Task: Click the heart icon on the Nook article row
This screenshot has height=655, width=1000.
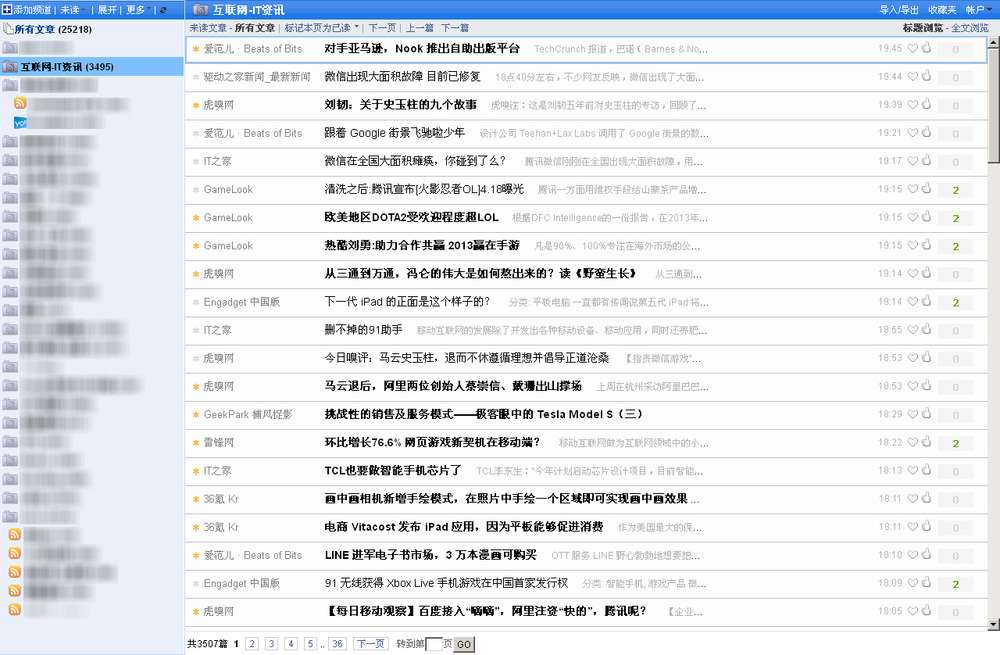Action: pos(913,48)
